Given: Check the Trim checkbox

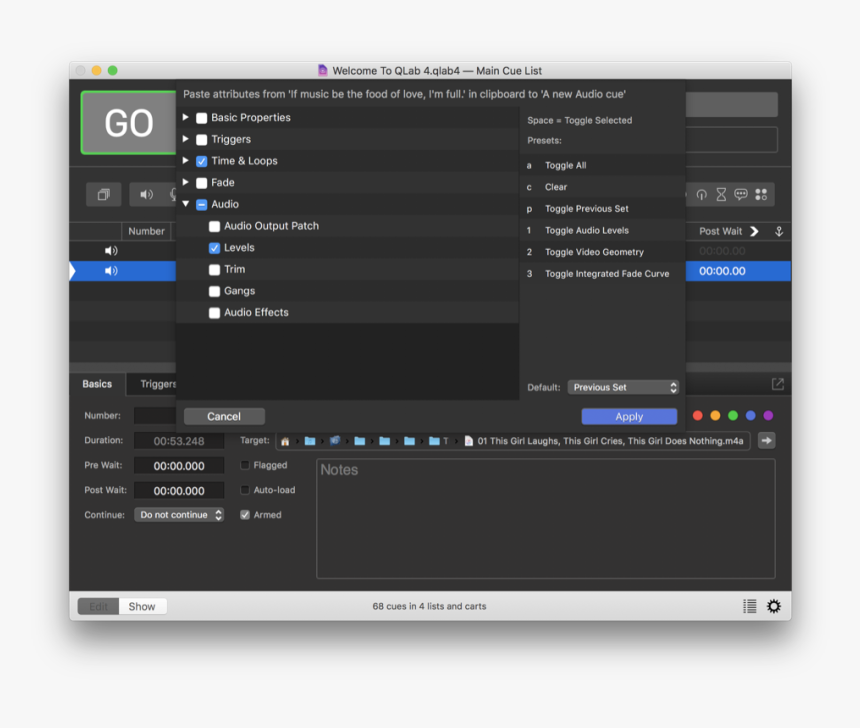Looking at the screenshot, I should point(214,269).
